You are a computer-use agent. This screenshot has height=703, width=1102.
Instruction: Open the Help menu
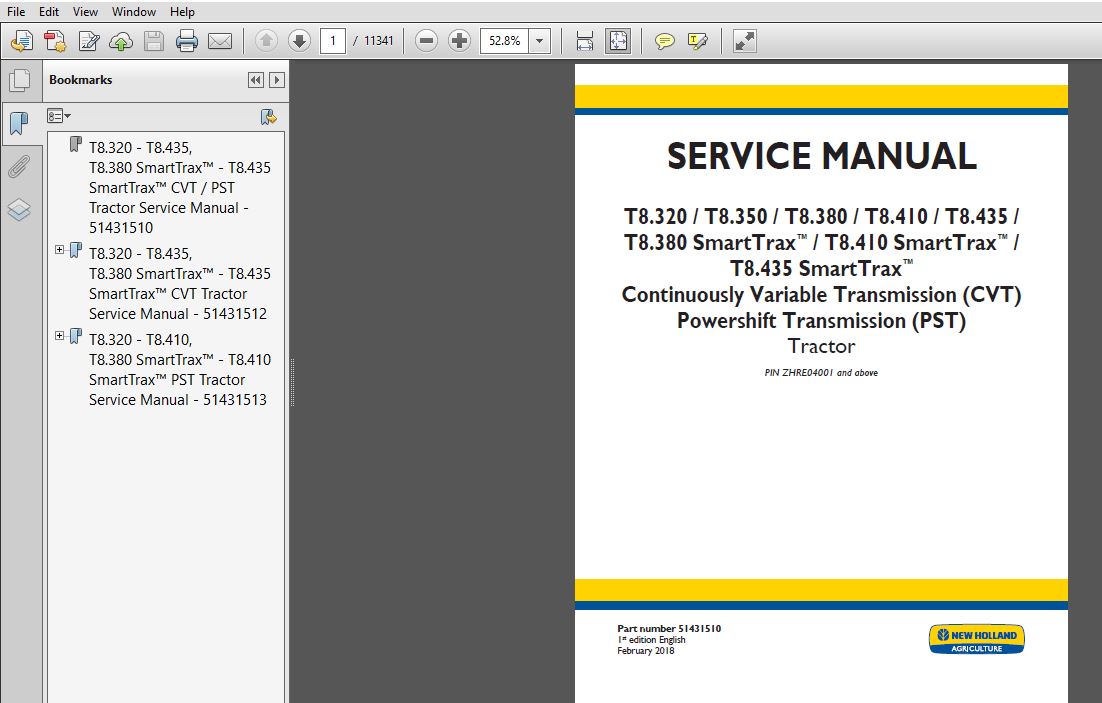[182, 11]
